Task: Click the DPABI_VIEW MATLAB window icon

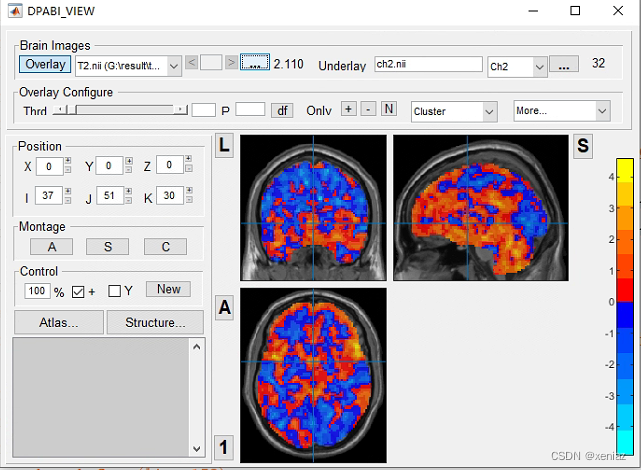Action: [15, 11]
